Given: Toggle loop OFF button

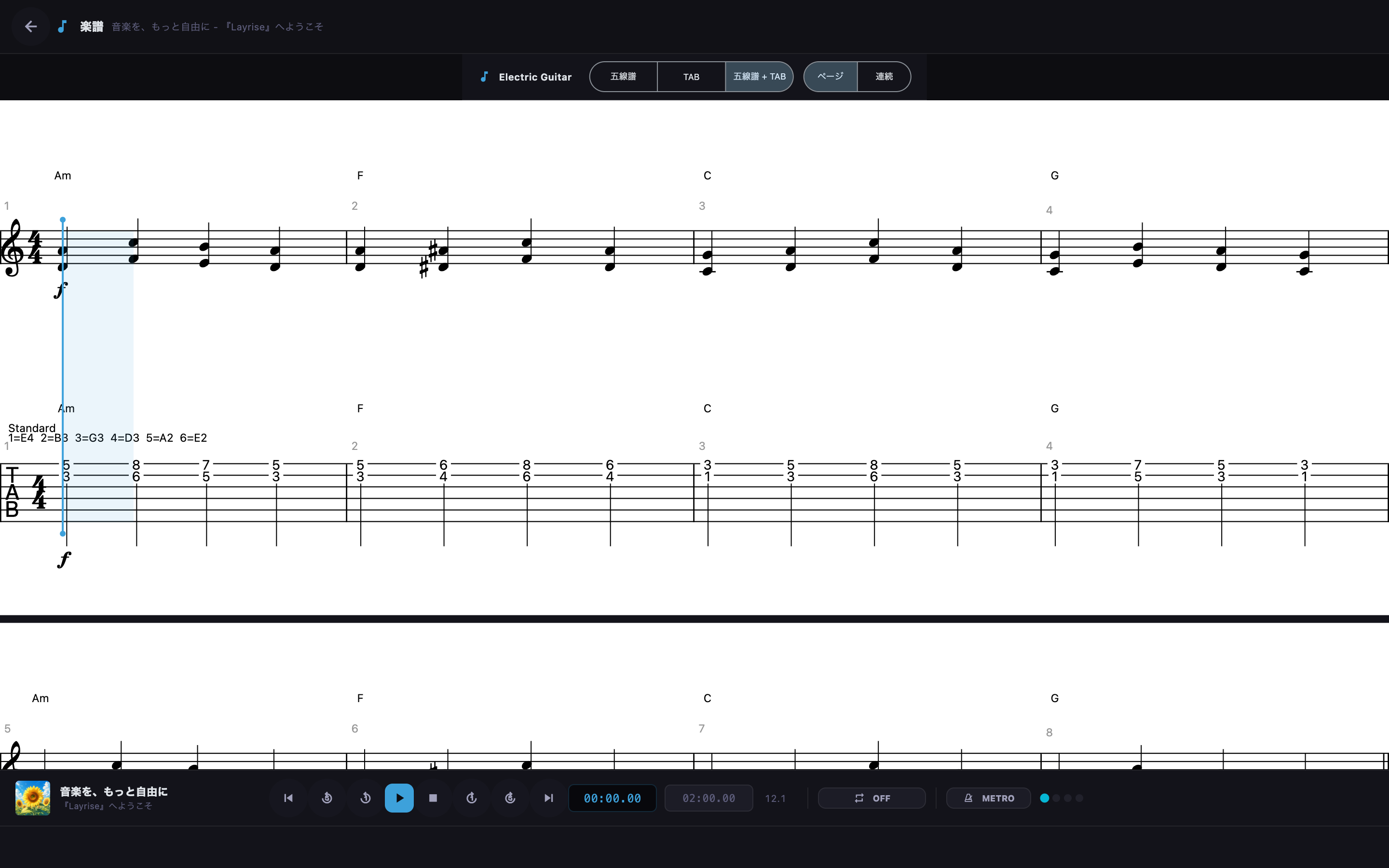Looking at the screenshot, I should tap(872, 798).
